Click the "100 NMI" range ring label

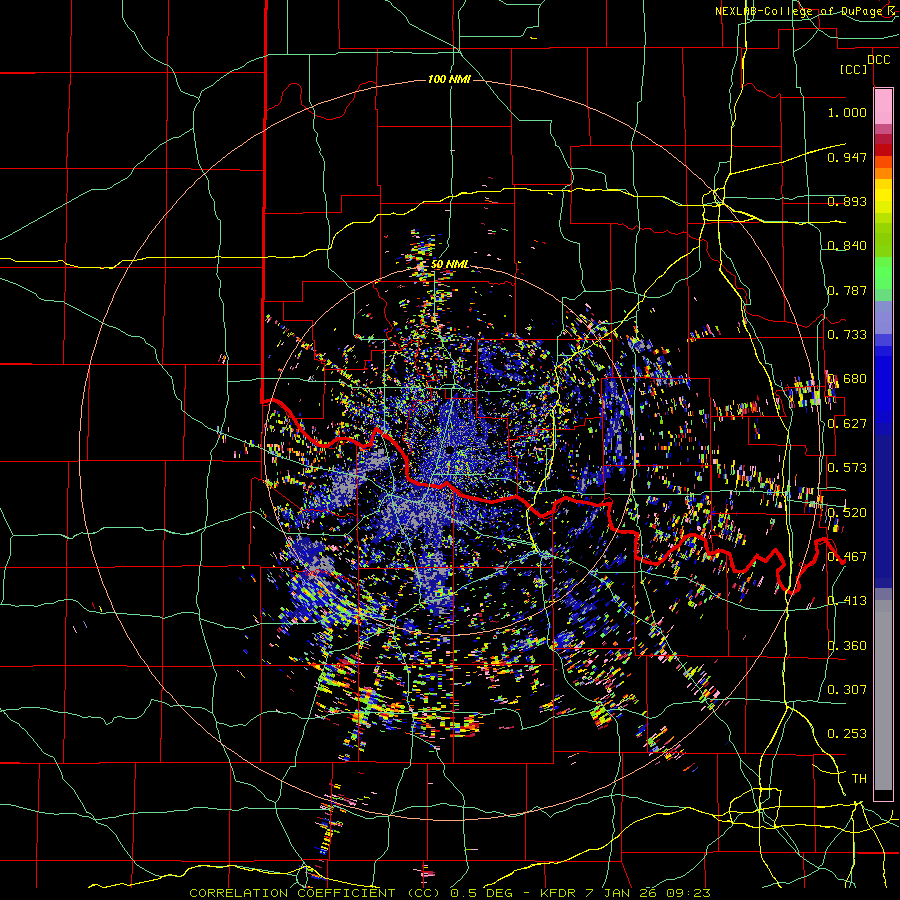click(449, 79)
